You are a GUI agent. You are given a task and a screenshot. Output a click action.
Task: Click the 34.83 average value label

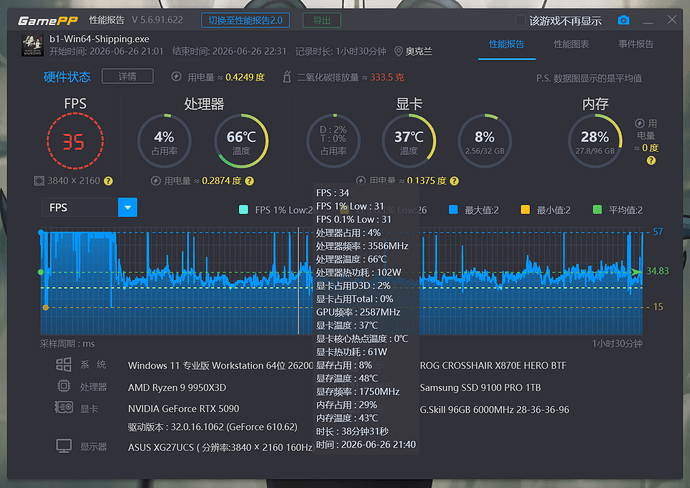pos(657,271)
